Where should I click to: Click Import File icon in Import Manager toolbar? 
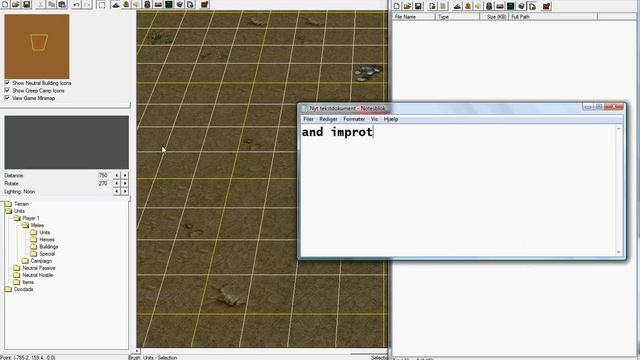tap(432, 6)
